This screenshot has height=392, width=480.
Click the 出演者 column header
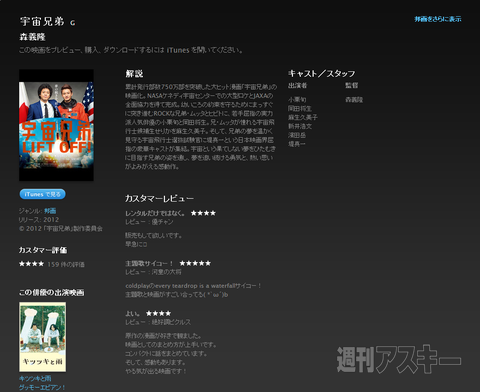[297, 85]
